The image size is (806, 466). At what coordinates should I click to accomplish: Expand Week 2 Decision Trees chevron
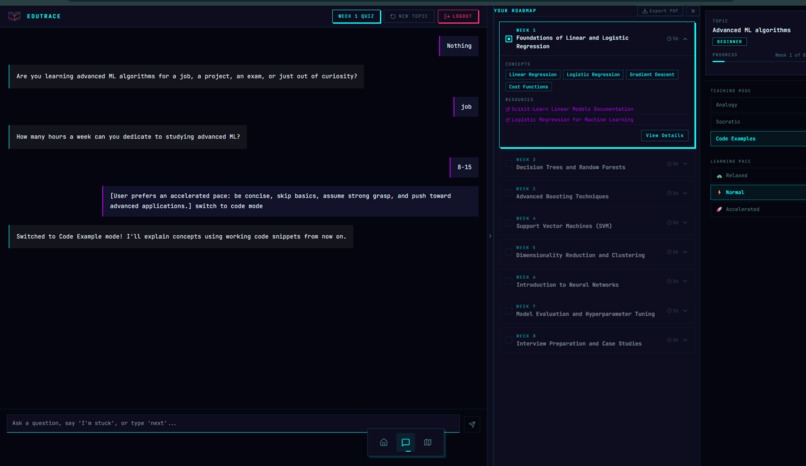pyautogui.click(x=685, y=164)
